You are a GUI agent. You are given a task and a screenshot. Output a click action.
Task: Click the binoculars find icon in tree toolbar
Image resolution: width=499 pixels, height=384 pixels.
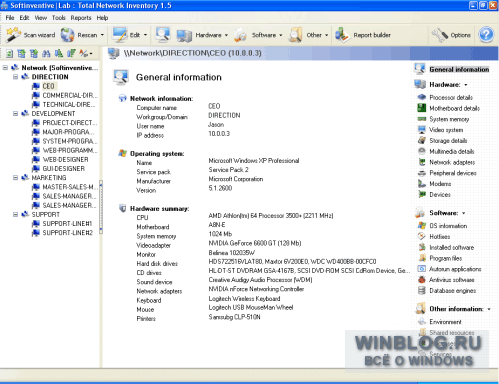(x=46, y=53)
